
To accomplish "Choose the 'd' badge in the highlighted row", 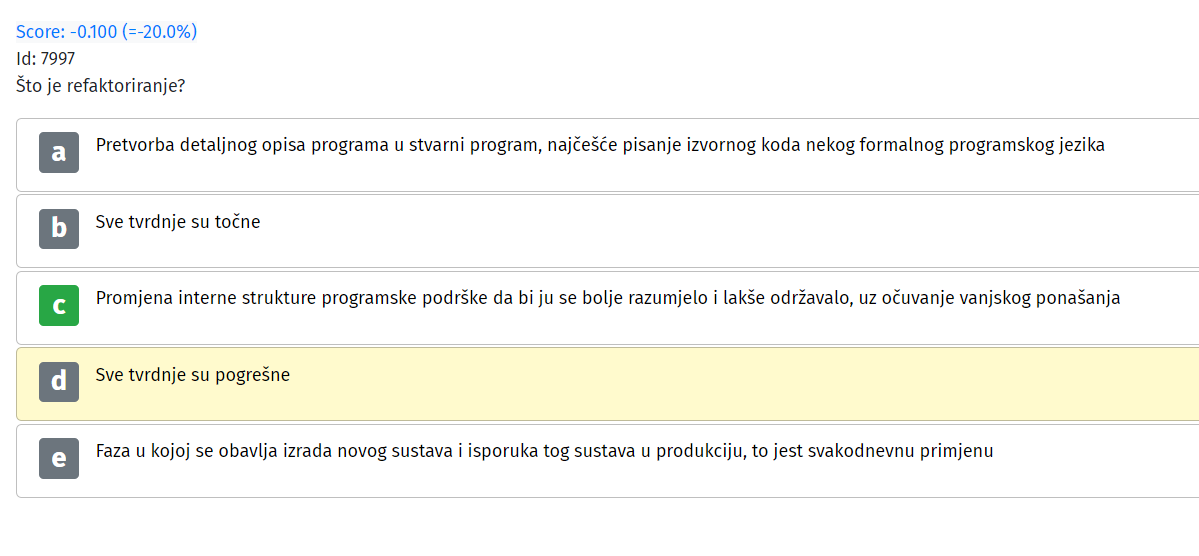I will click(x=59, y=382).
